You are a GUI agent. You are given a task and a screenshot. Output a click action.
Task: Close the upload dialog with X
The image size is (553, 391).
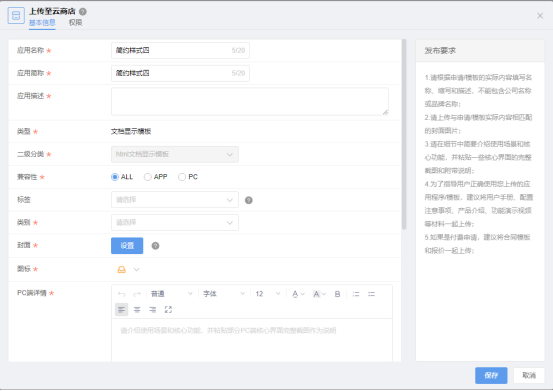coord(540,16)
